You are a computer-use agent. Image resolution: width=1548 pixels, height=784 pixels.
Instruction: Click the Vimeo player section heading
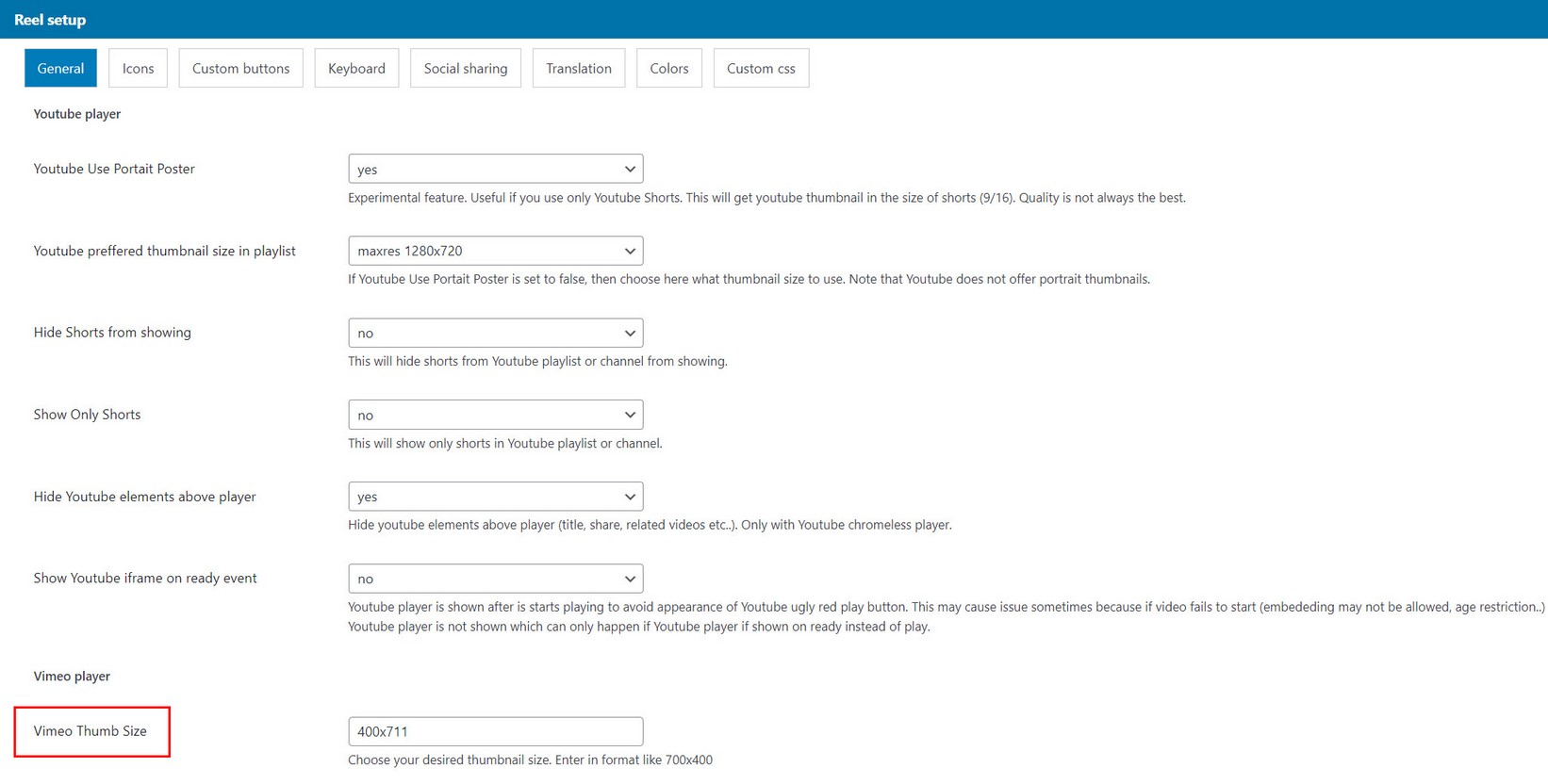tap(72, 677)
